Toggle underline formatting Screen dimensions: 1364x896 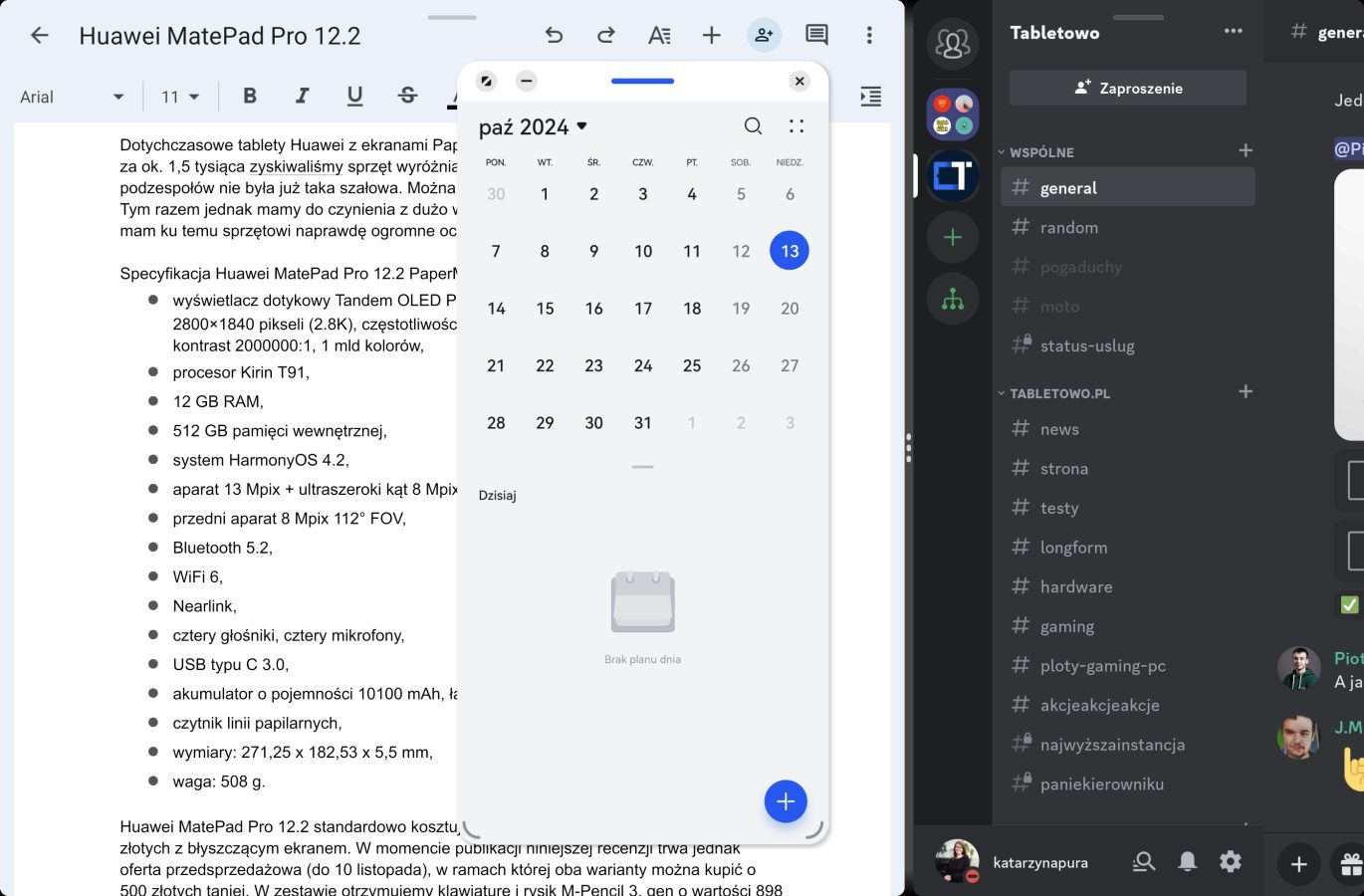point(354,96)
